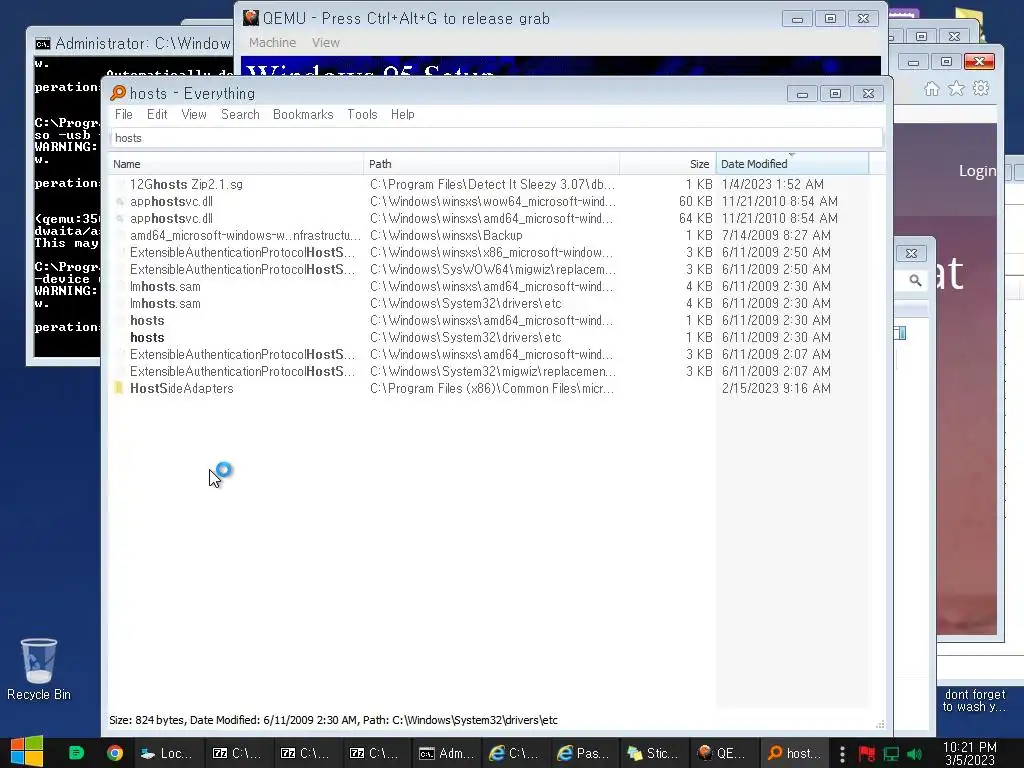This screenshot has height=768, width=1024.
Task: Click the red flag Action Center tray icon
Action: coord(867,754)
